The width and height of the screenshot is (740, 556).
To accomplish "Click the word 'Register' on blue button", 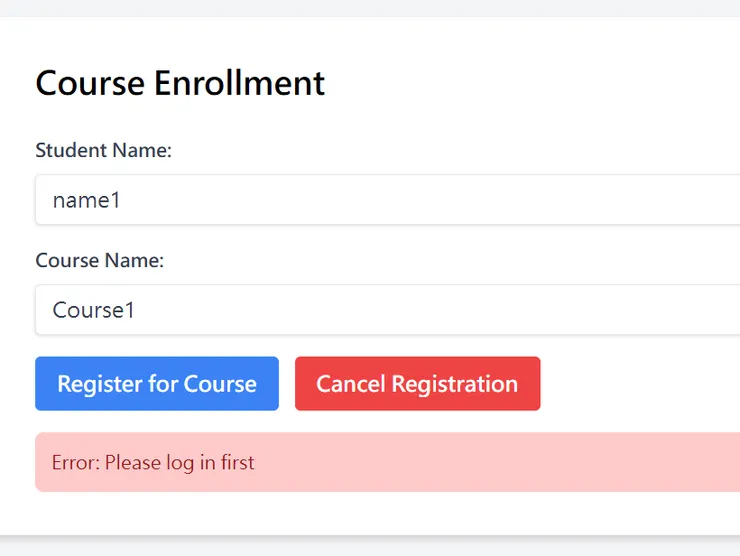I will click(x=97, y=384).
